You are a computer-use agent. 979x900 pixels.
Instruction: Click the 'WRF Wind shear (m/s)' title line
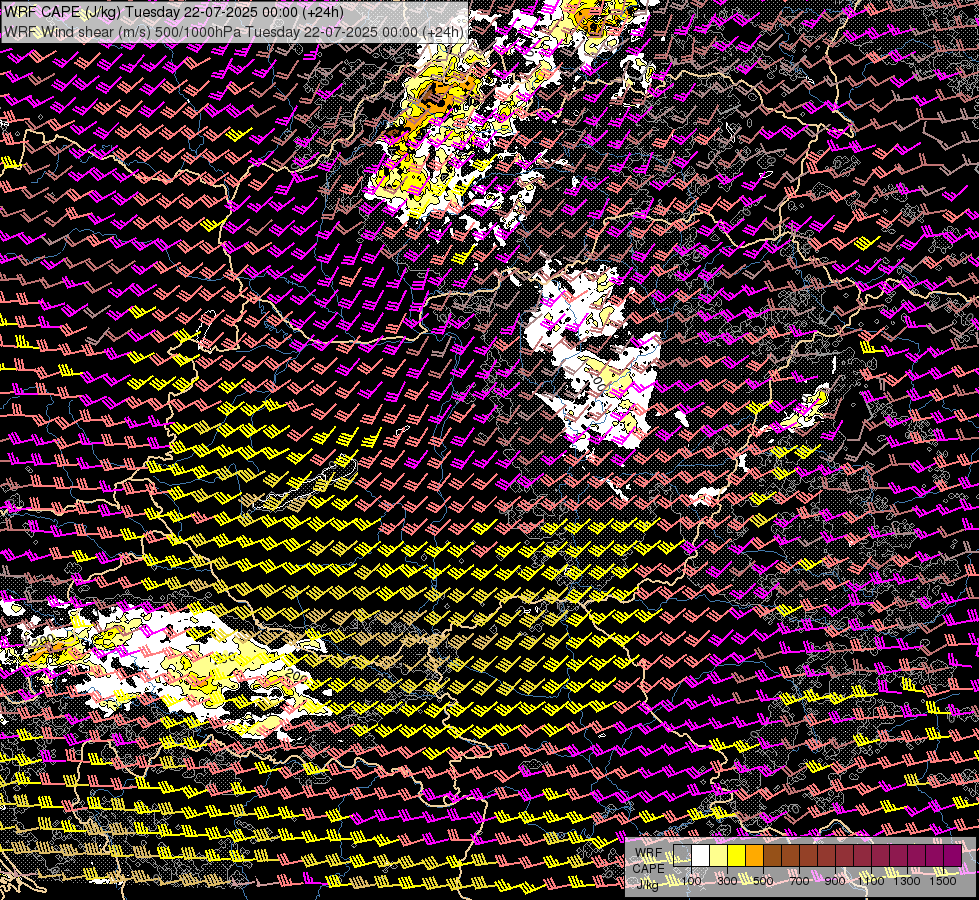(x=234, y=31)
